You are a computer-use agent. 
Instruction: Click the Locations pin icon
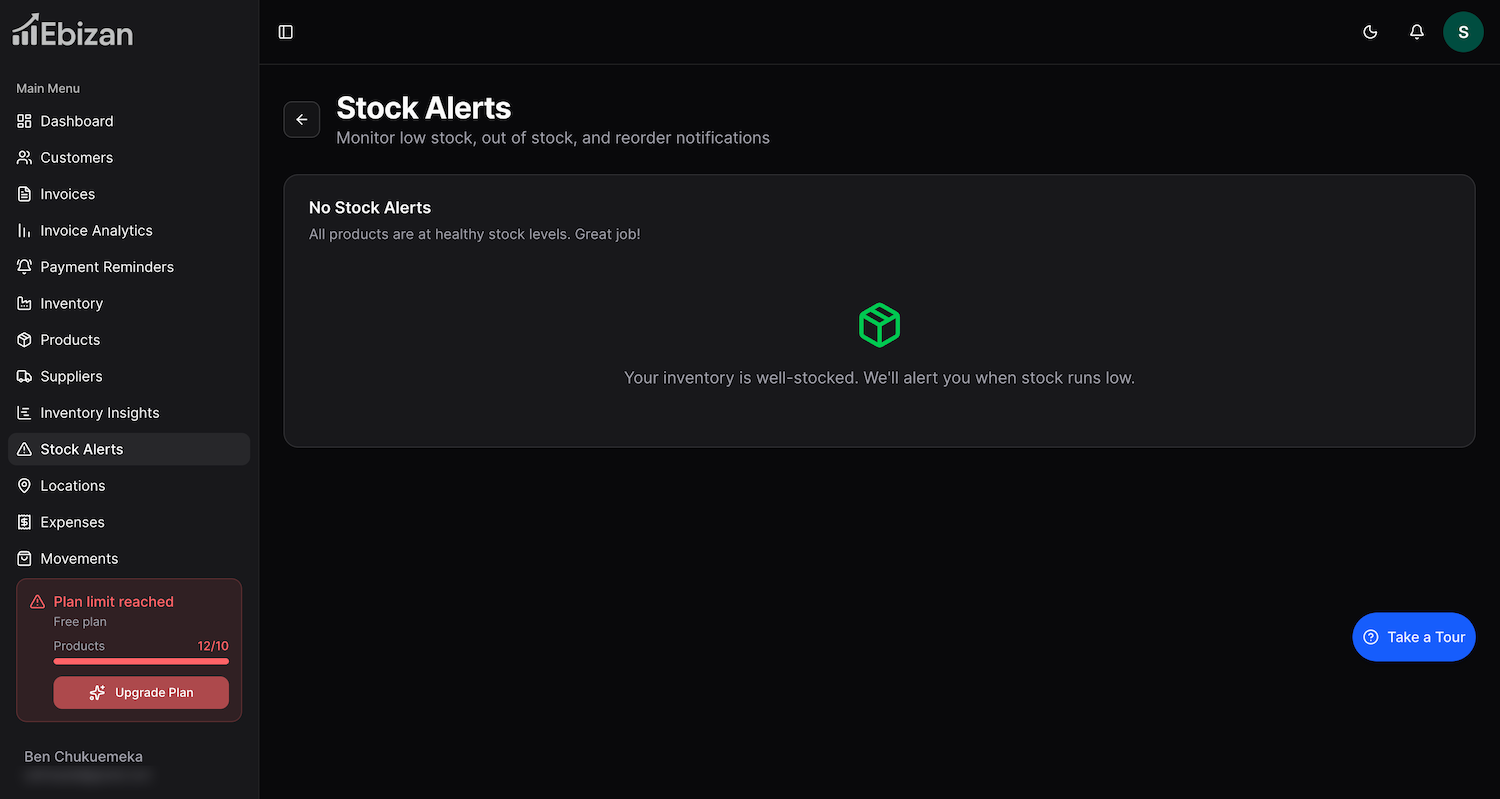pos(25,486)
